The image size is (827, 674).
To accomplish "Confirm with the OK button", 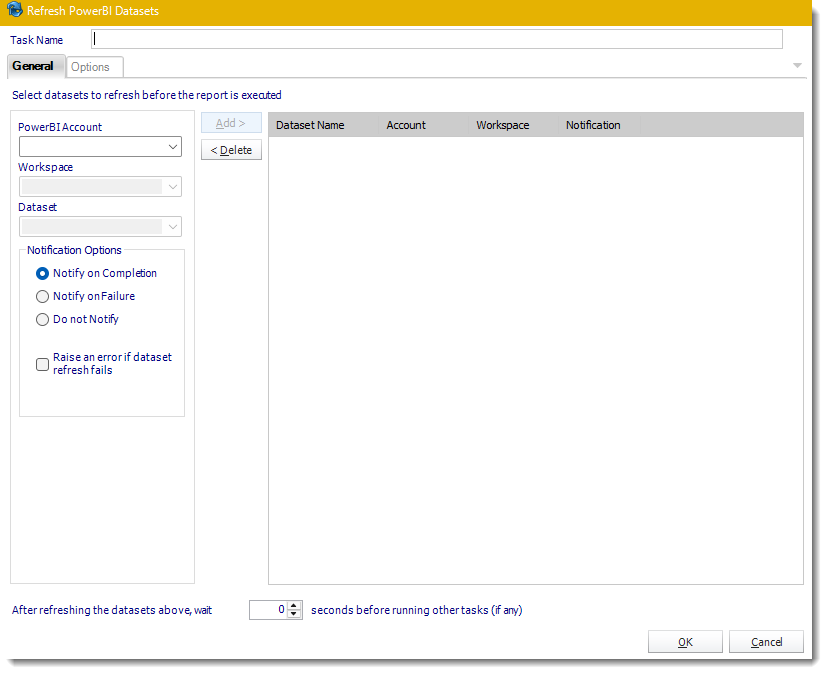I will click(685, 642).
